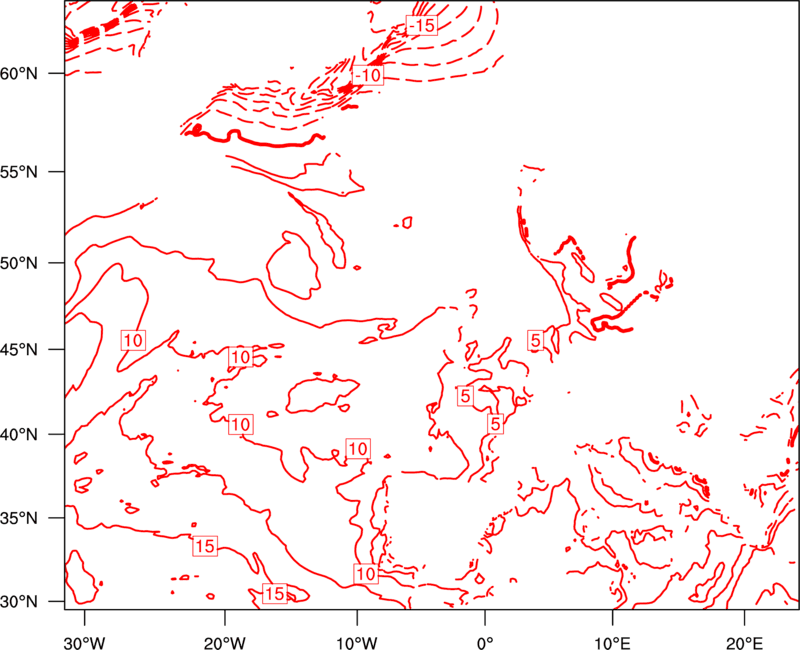Click the 30°W longitude axis label
This screenshot has height=650, width=800.
(85, 643)
